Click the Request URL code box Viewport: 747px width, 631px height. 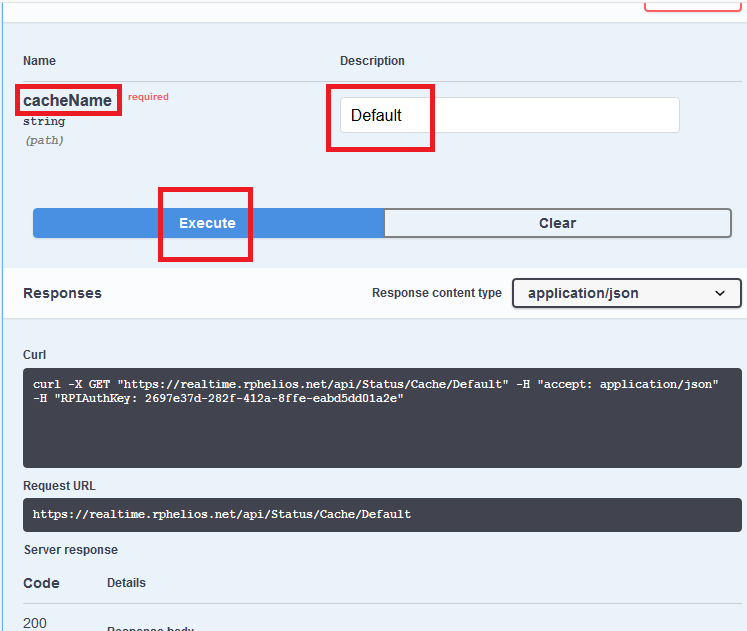(384, 515)
